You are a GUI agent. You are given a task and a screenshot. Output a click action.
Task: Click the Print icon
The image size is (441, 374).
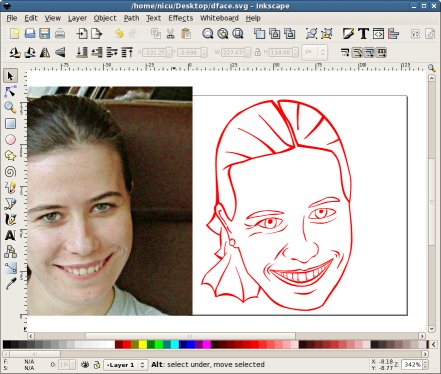(x=60, y=33)
